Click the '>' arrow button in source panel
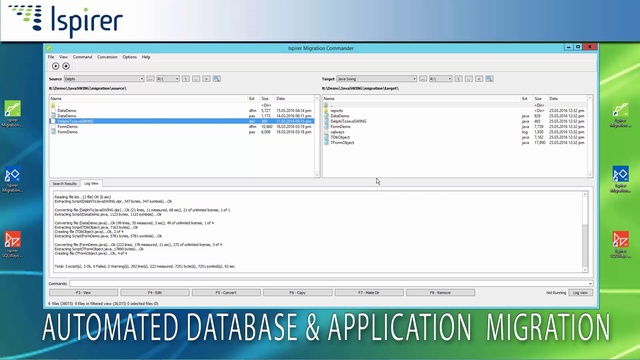The height and width of the screenshot is (360, 640). (206, 79)
